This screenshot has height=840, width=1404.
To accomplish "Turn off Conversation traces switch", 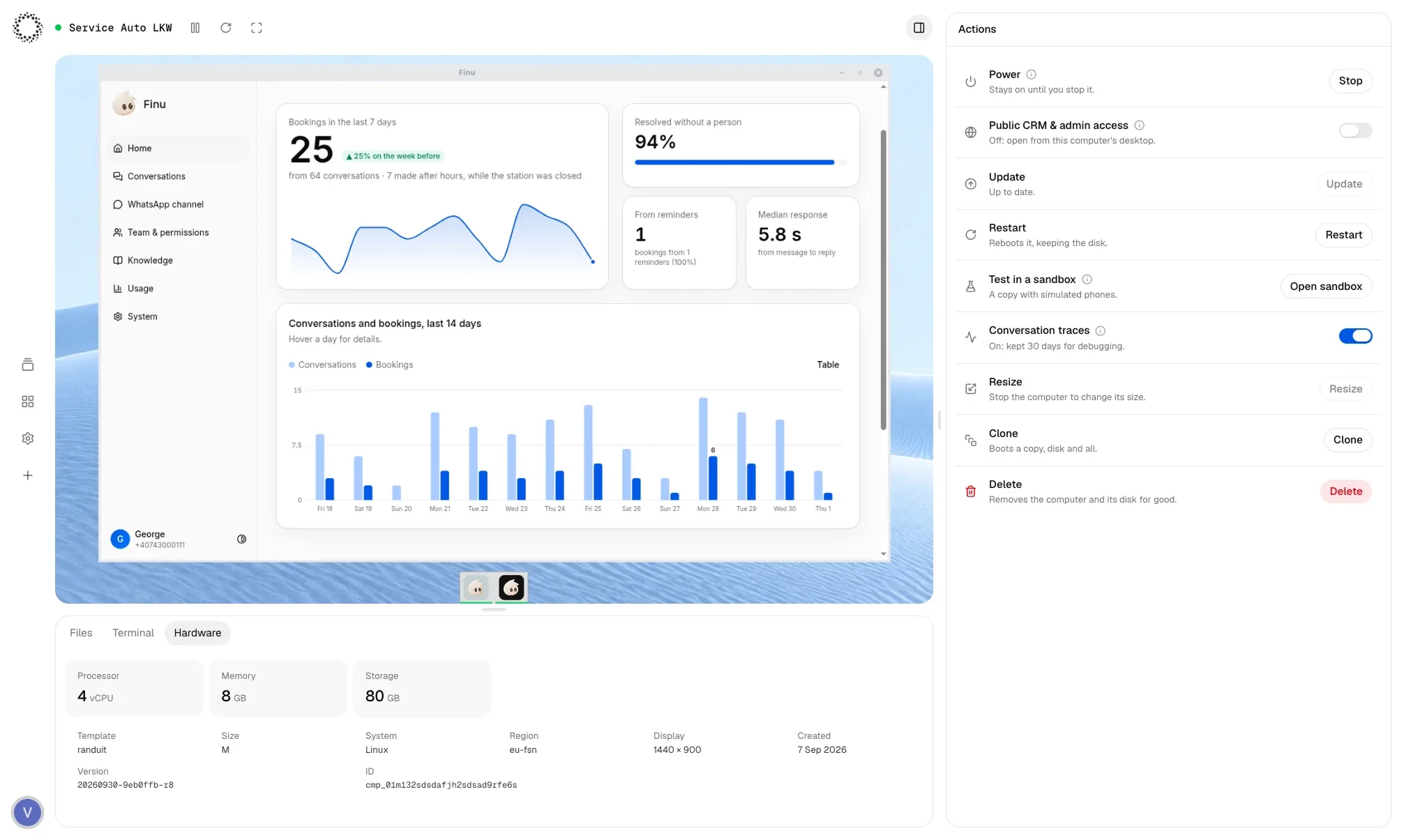I will (1355, 336).
